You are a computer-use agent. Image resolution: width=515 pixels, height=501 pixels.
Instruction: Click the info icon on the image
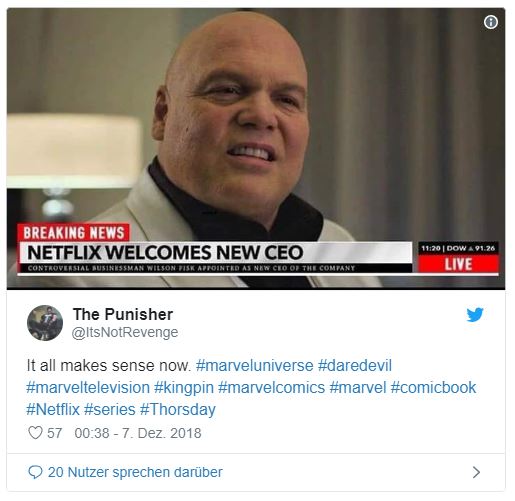pos(491,22)
